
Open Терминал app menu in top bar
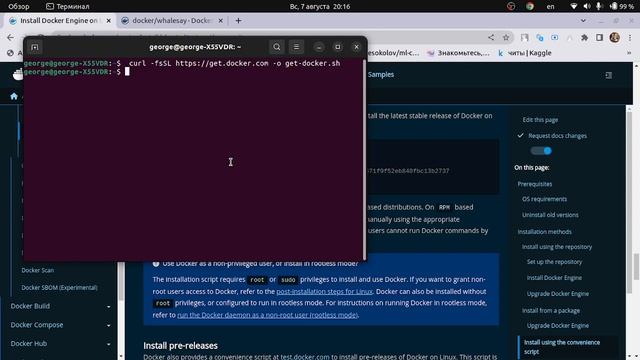68,6
